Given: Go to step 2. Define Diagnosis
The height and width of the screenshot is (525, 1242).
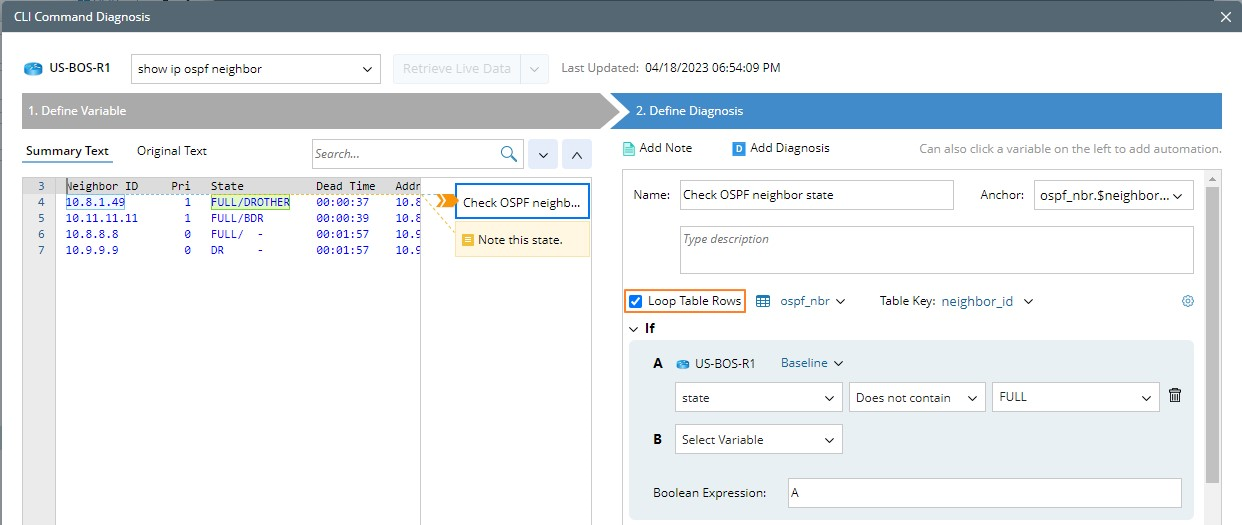Looking at the screenshot, I should (917, 111).
